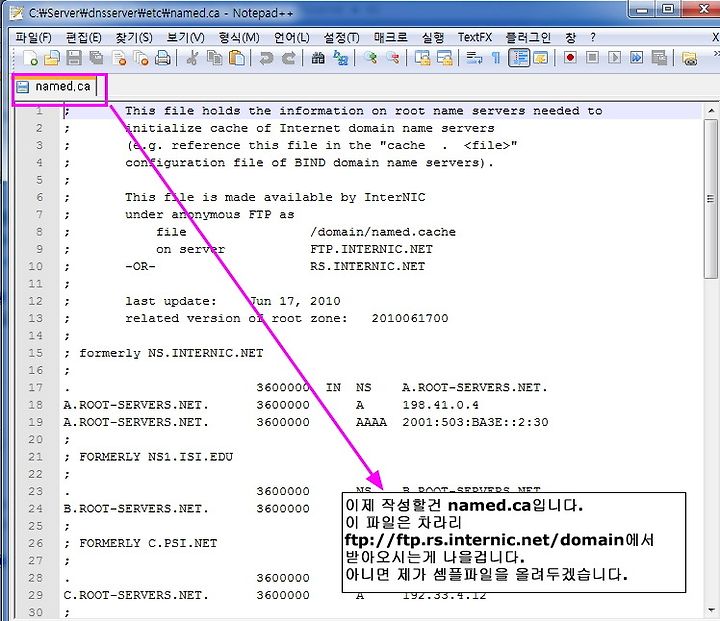Click the vertical scrollbar thumb
This screenshot has height=621, width=720.
[x=711, y=198]
